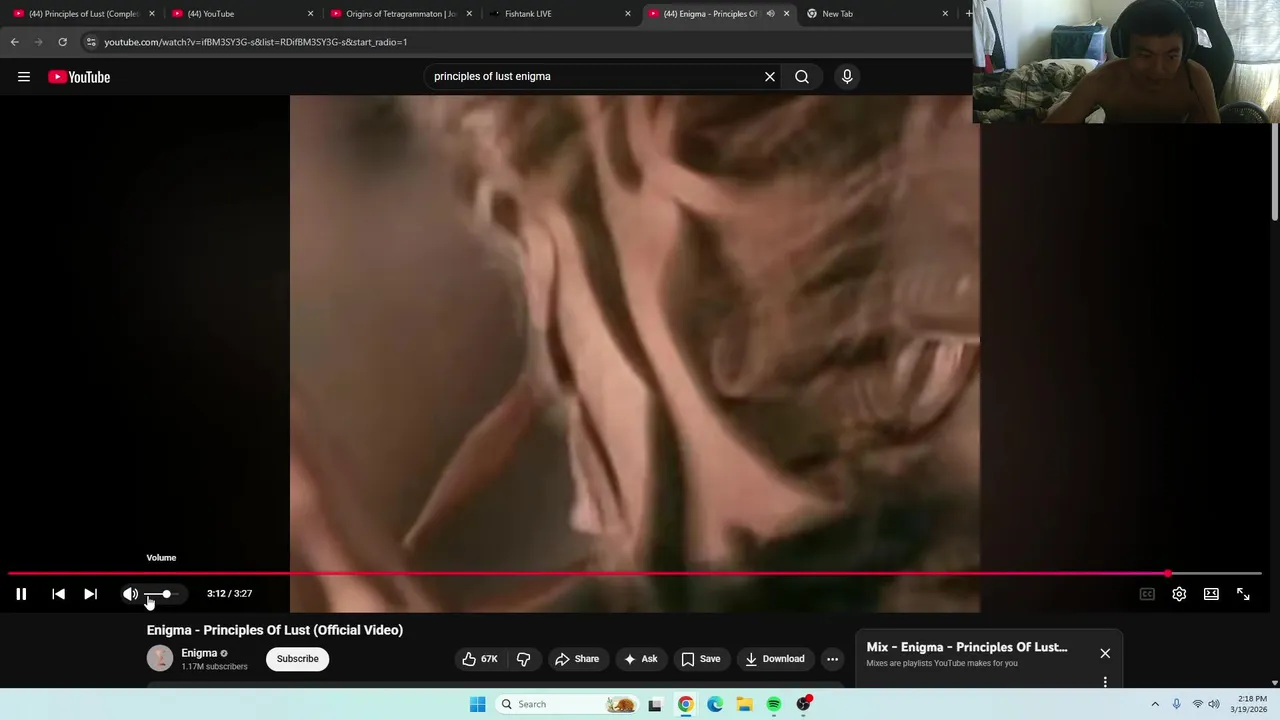Viewport: 1280px width, 720px height.
Task: Switch to the New Tab tab
Action: (x=876, y=14)
